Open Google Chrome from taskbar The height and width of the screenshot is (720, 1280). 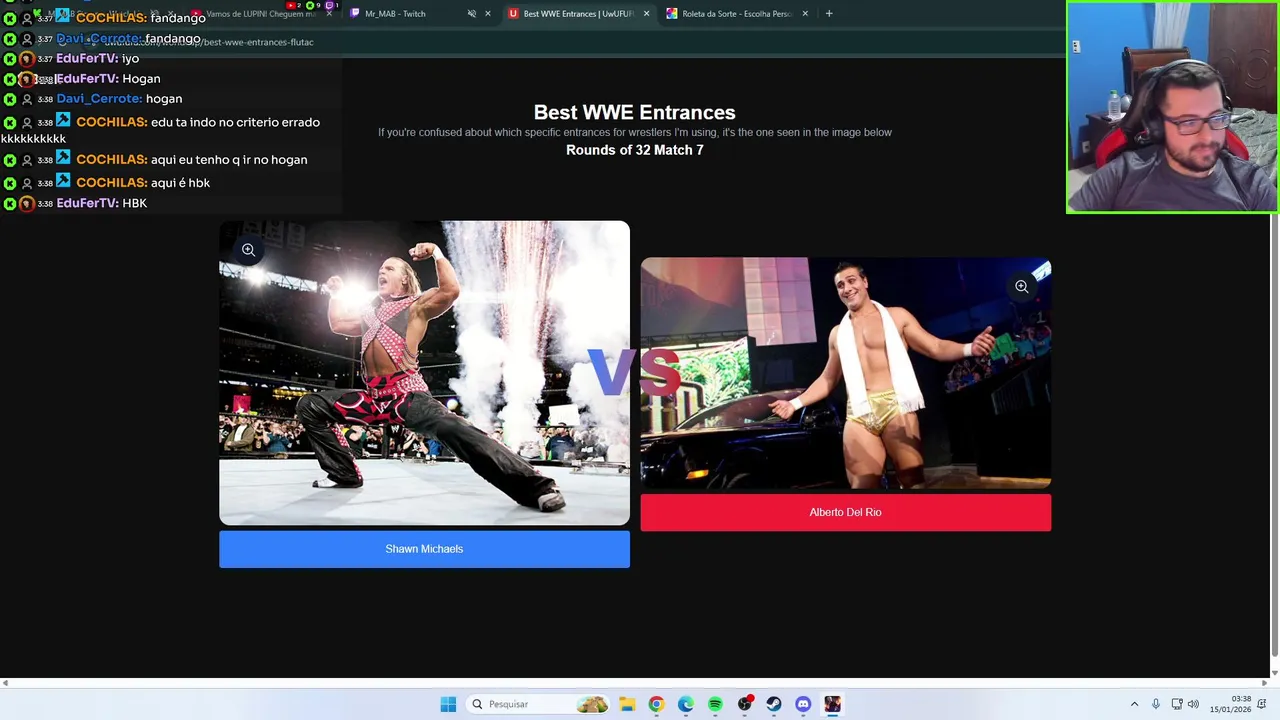(656, 704)
